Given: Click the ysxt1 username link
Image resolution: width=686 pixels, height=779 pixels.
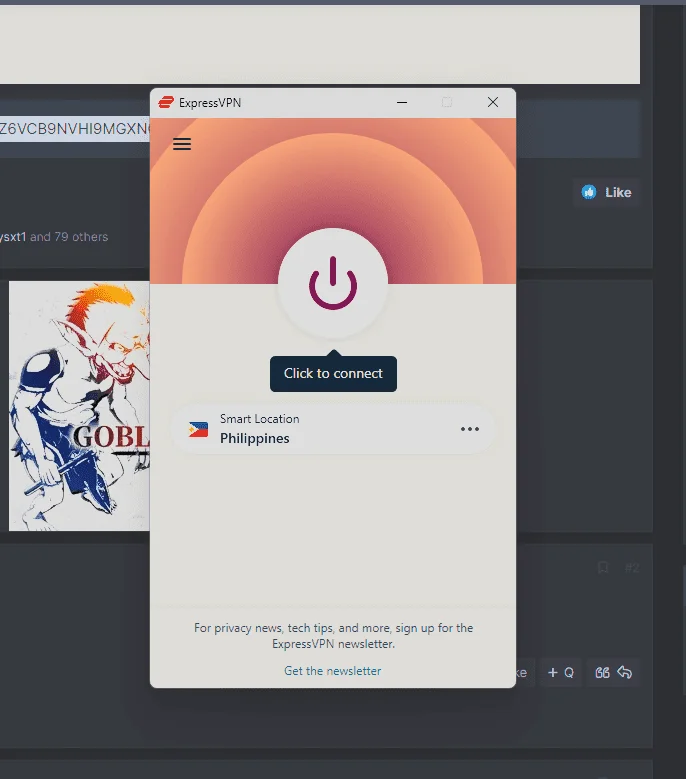Looking at the screenshot, I should [x=13, y=237].
